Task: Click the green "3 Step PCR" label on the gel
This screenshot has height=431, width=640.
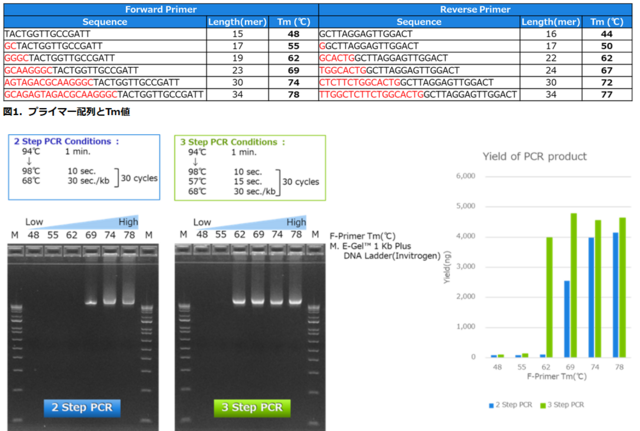Action: click(x=252, y=407)
